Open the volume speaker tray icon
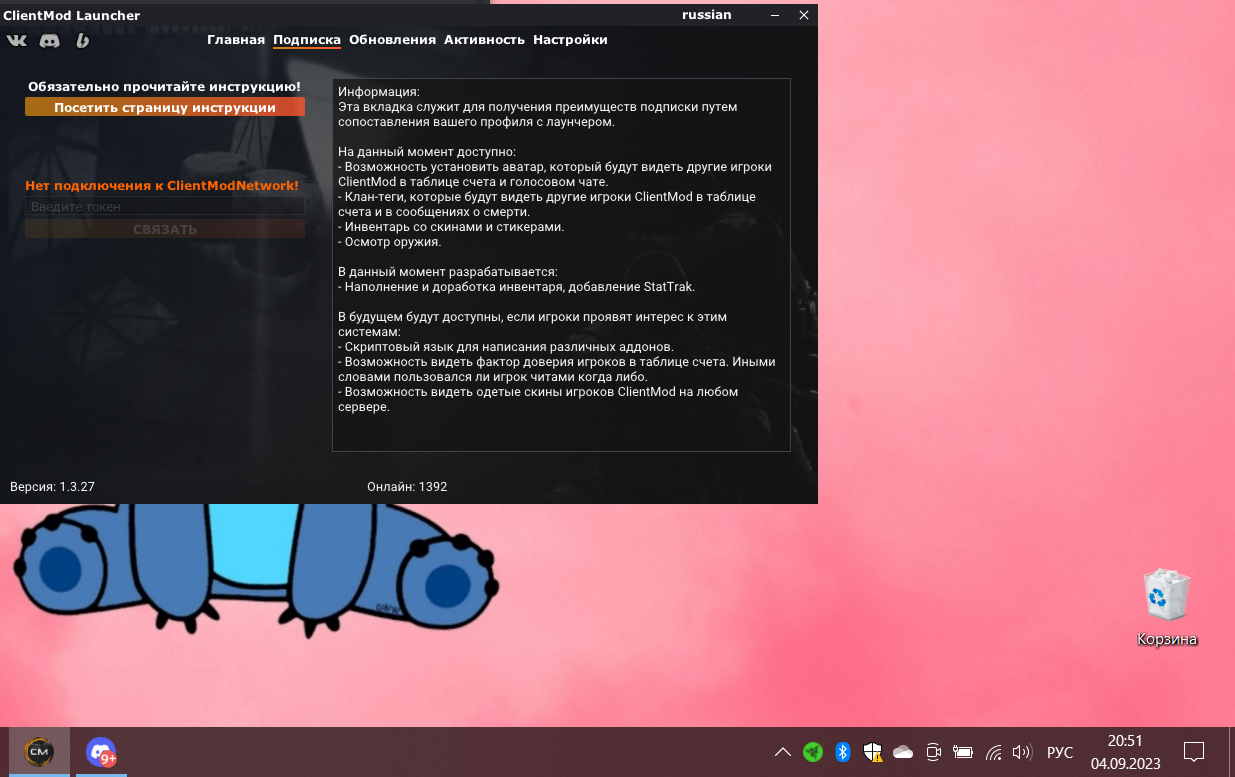This screenshot has width=1235, height=777. point(1021,752)
